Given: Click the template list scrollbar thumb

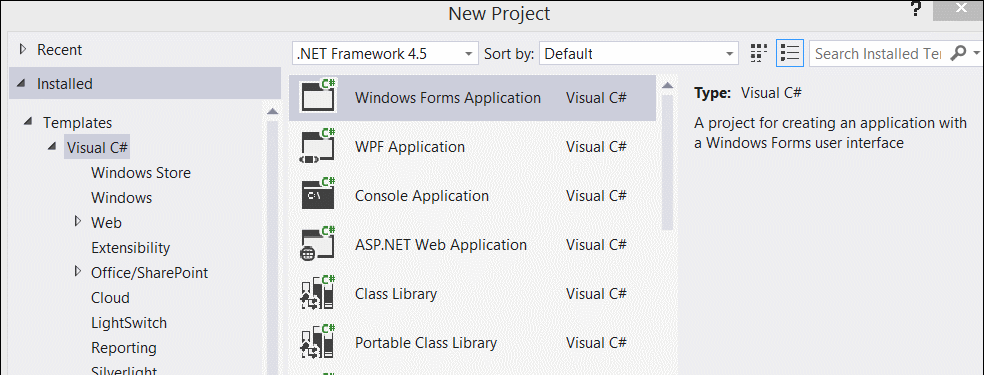Looking at the screenshot, I should pyautogui.click(x=667, y=162).
